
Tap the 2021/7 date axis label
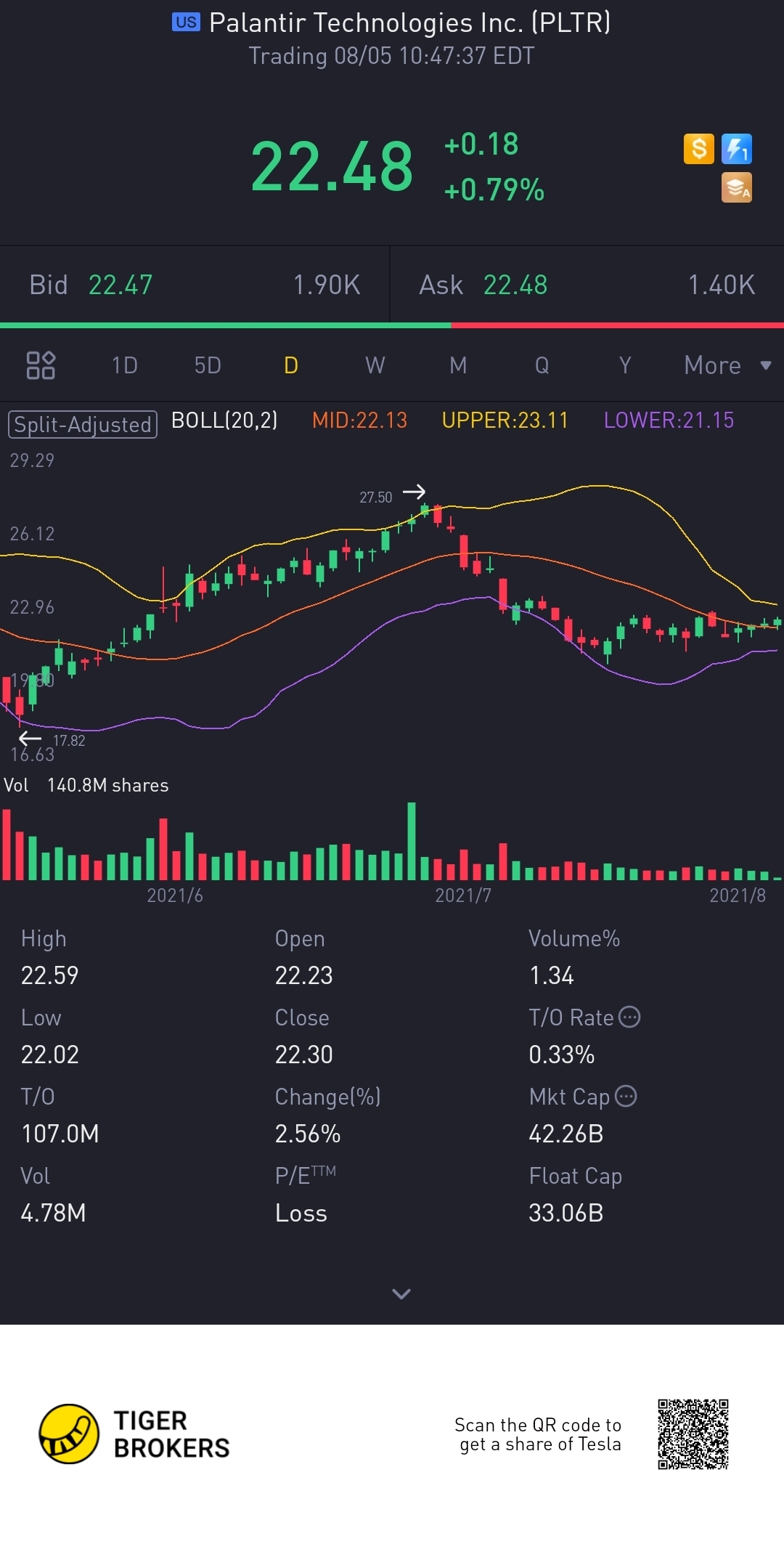coord(463,895)
